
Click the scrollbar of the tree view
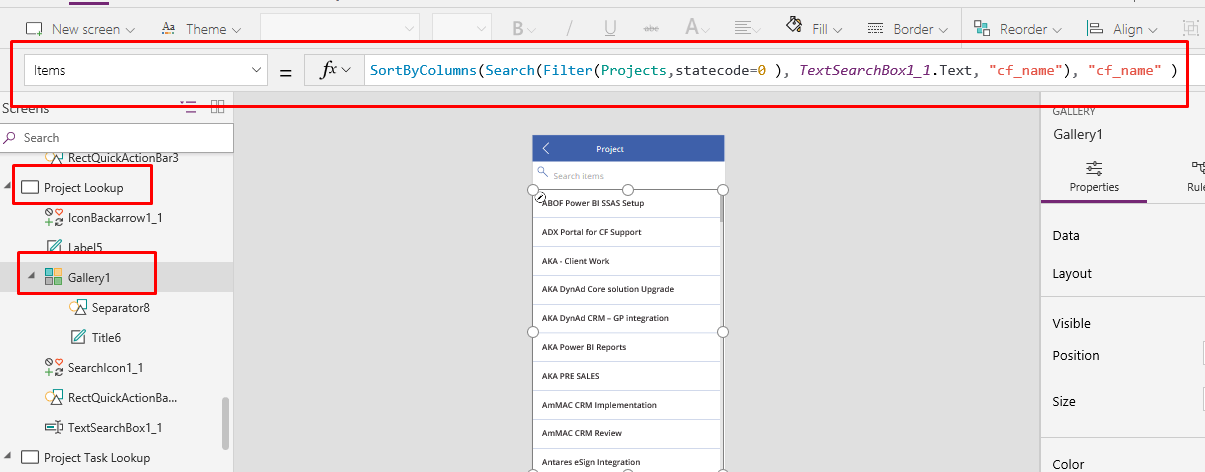pyautogui.click(x=226, y=423)
